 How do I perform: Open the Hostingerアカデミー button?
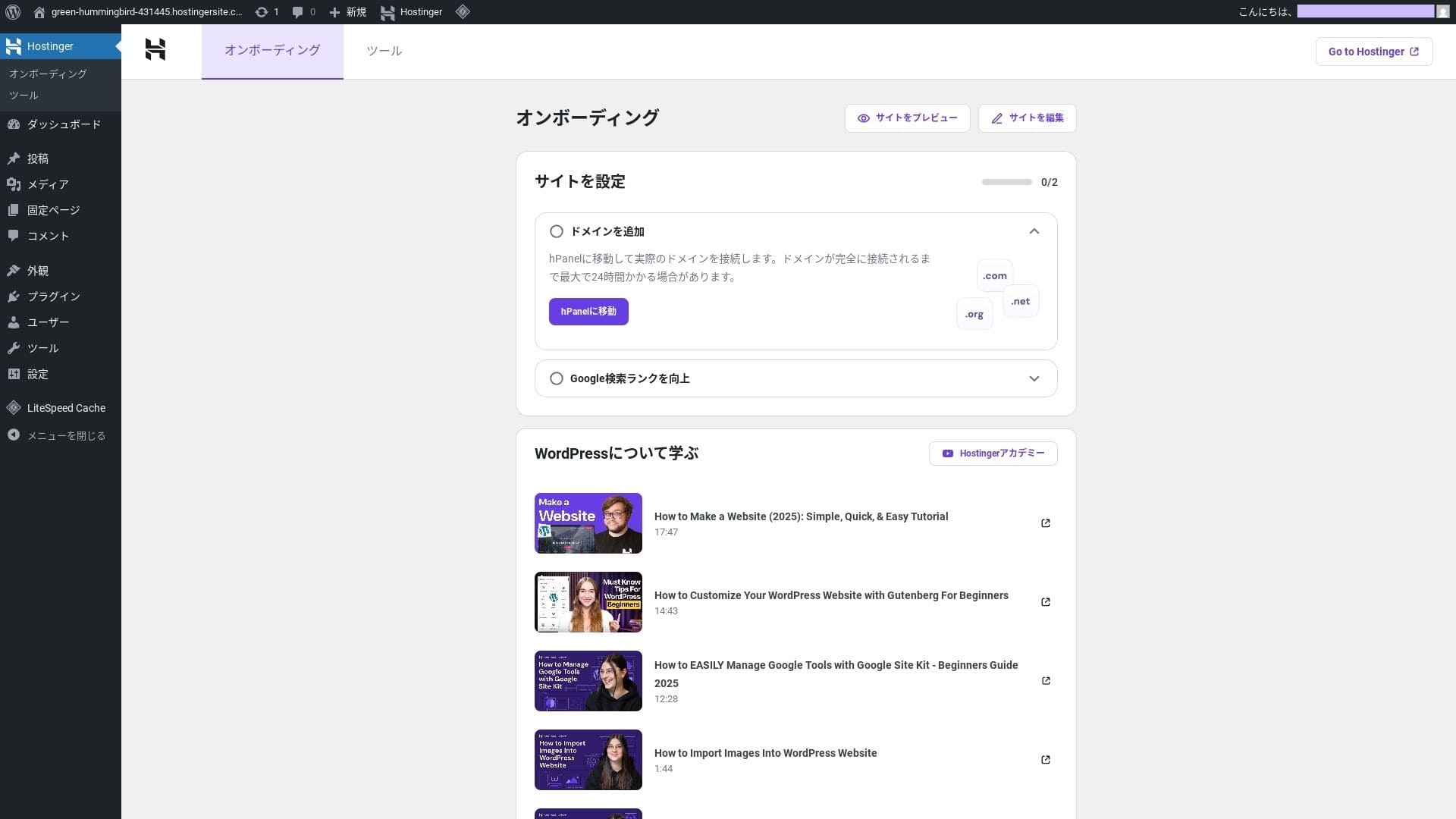993,453
